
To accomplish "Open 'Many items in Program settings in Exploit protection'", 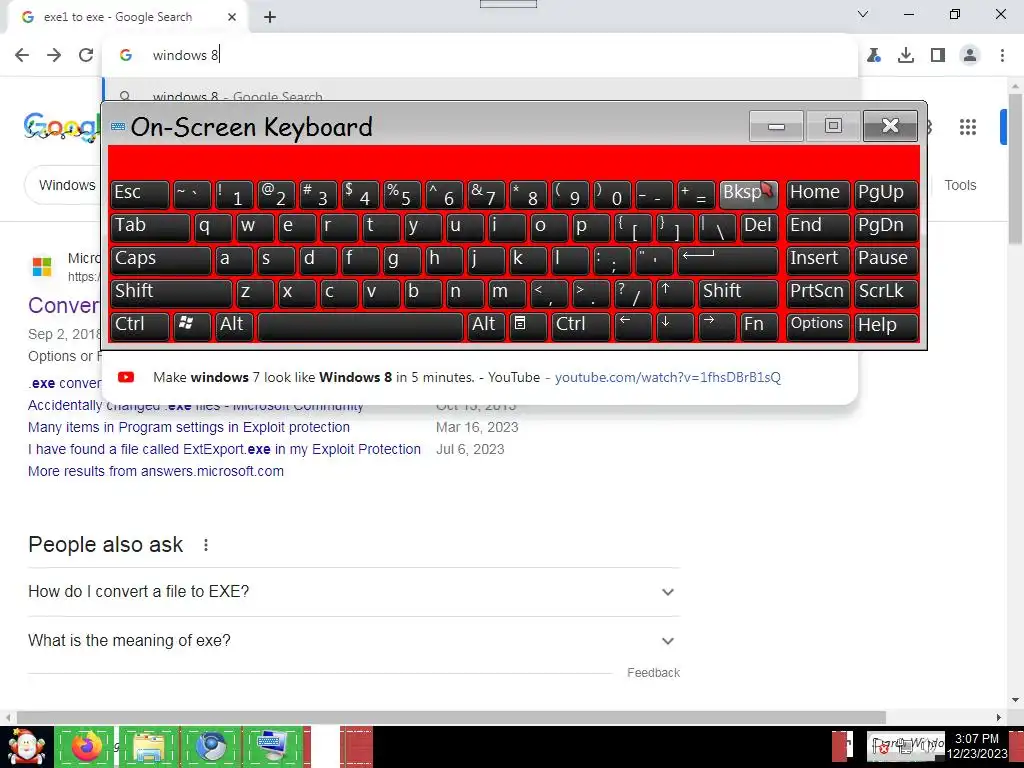I will click(x=189, y=427).
